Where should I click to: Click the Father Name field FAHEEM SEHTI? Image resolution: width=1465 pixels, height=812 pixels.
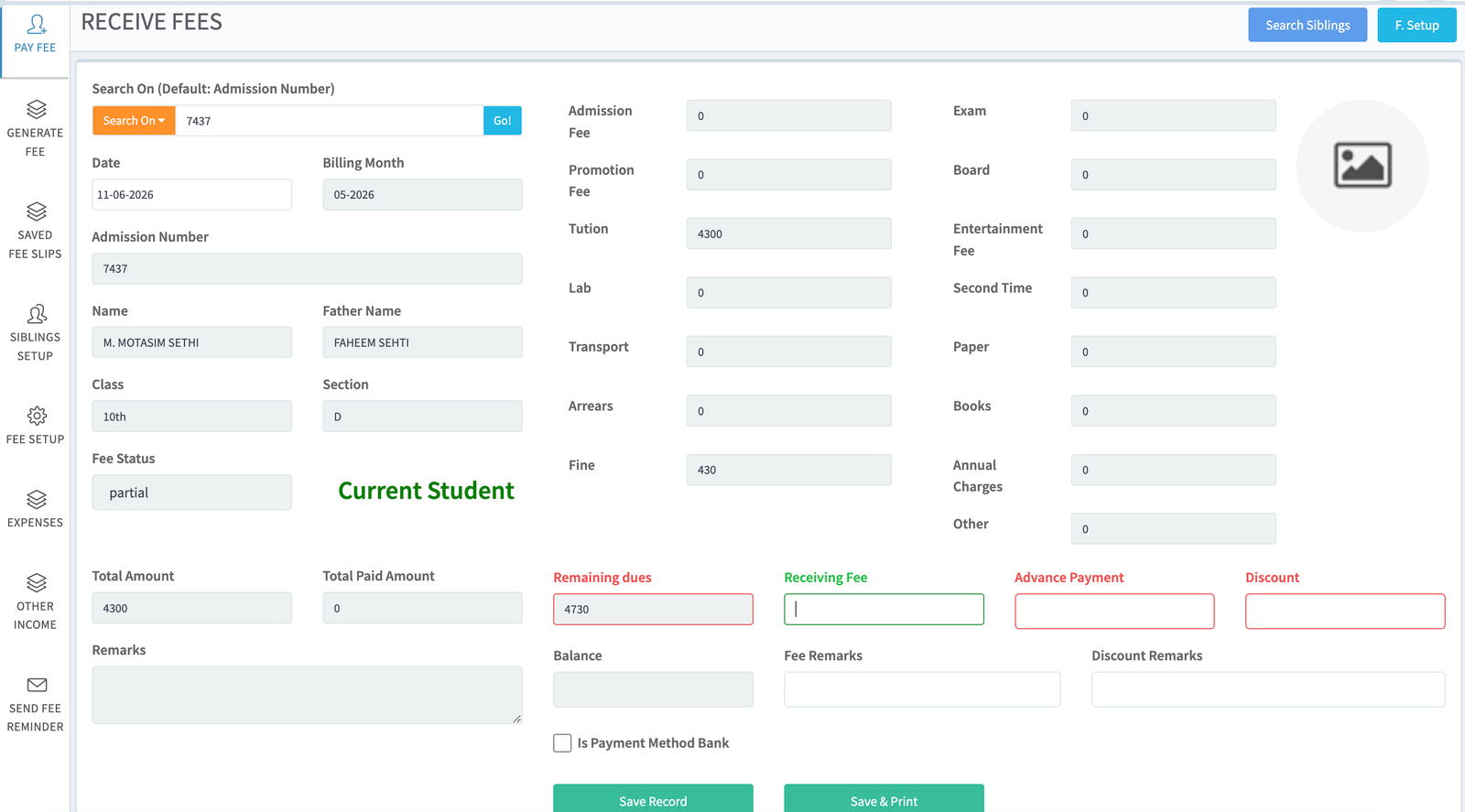[x=422, y=342]
